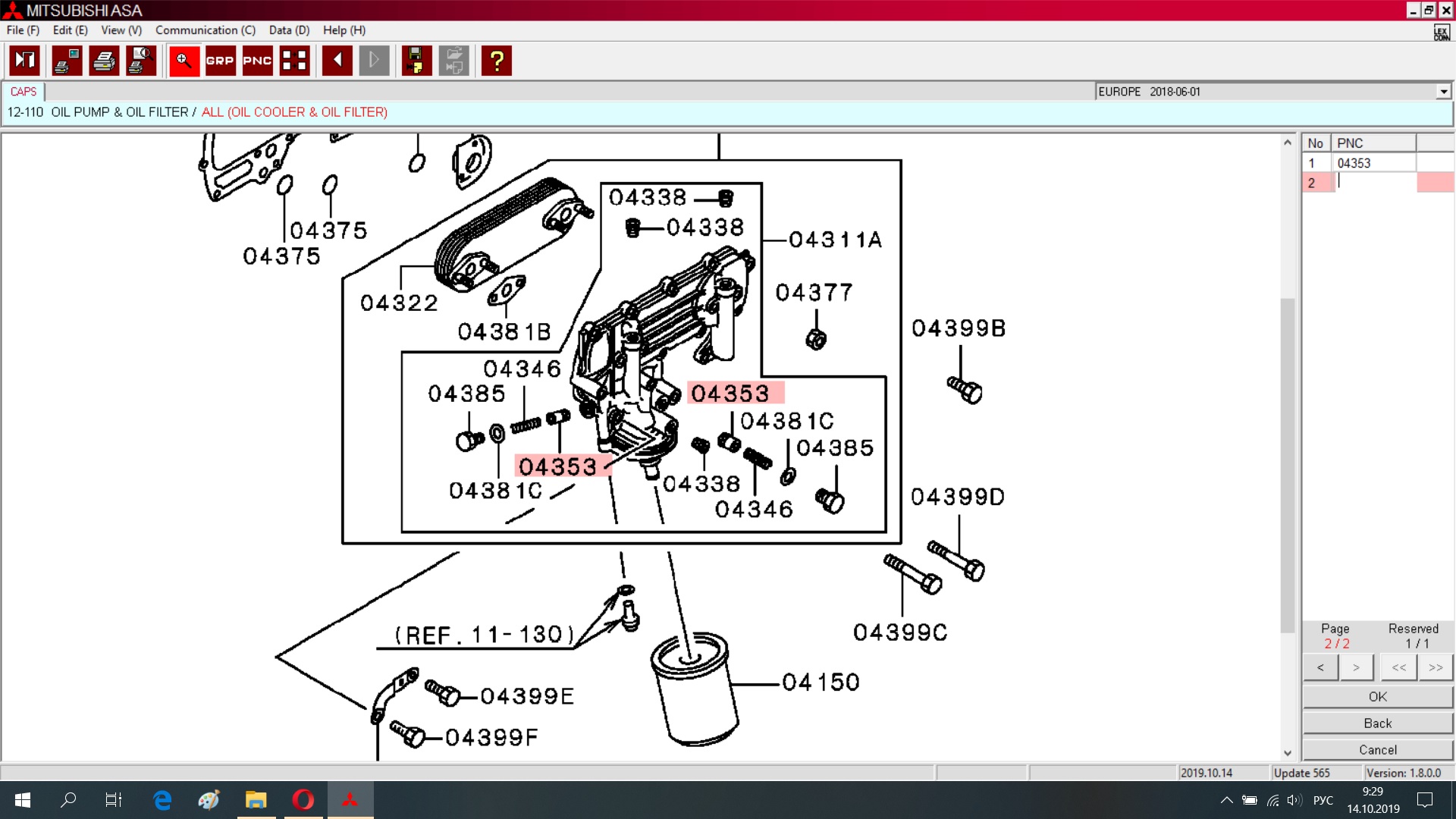
Task: Click the Cancel button
Action: click(x=1378, y=750)
